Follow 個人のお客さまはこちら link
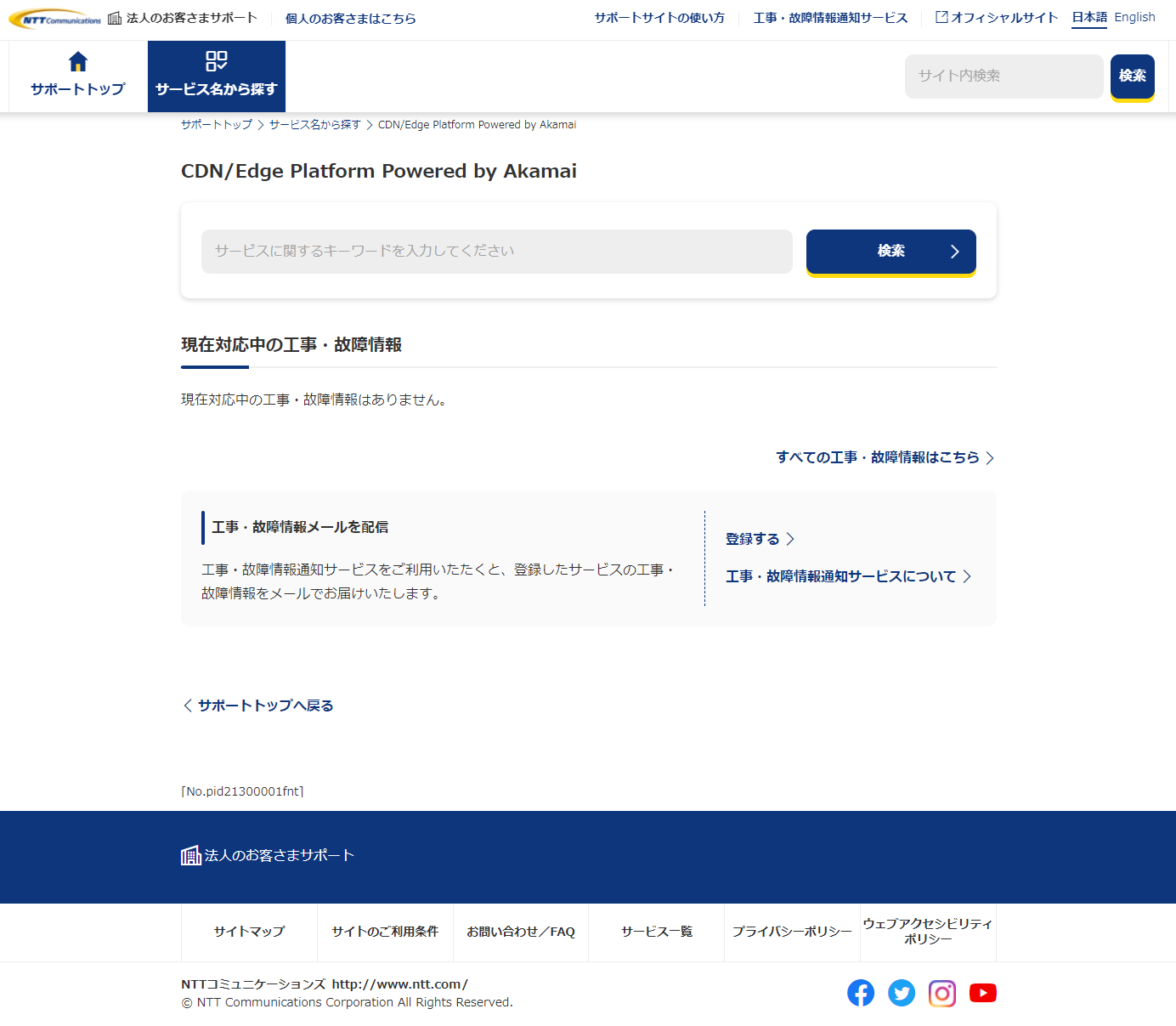1176x1026 pixels. (x=351, y=19)
